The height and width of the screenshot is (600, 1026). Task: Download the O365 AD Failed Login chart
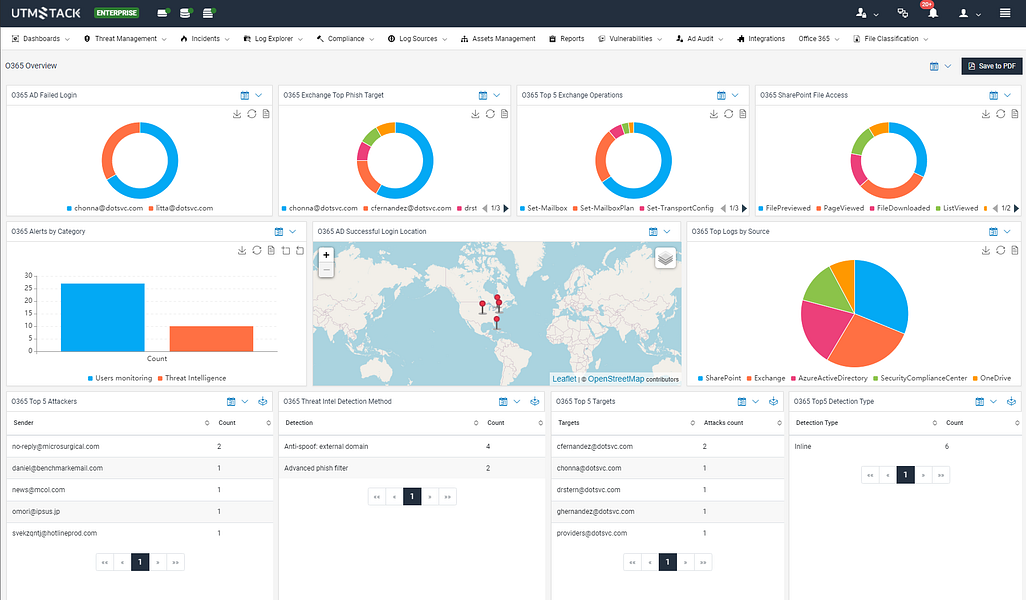pyautogui.click(x=237, y=114)
